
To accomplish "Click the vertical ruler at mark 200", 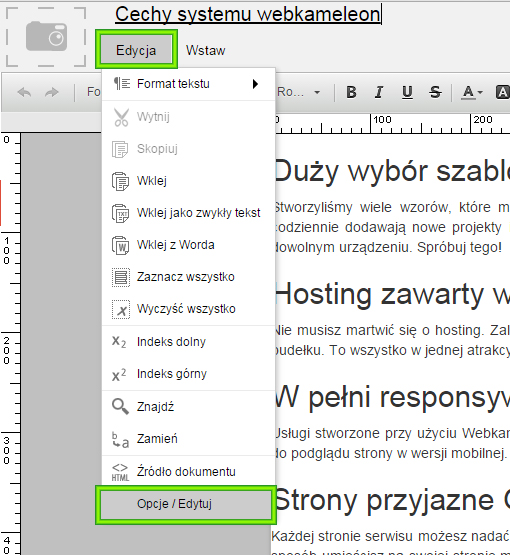I will 6,350.
